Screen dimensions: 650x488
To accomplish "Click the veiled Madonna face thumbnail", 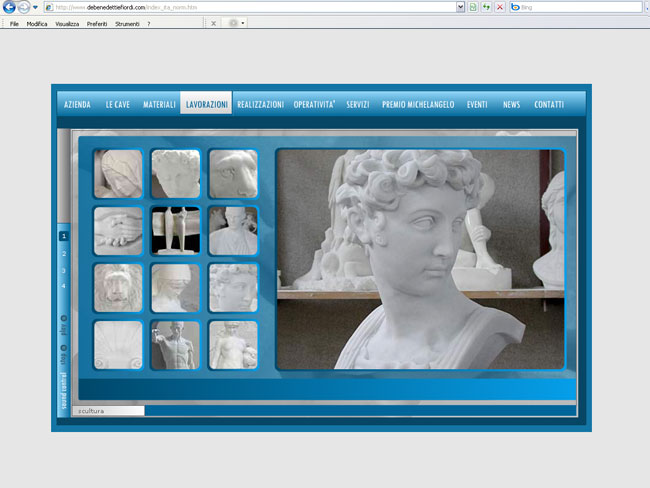I will tap(118, 174).
